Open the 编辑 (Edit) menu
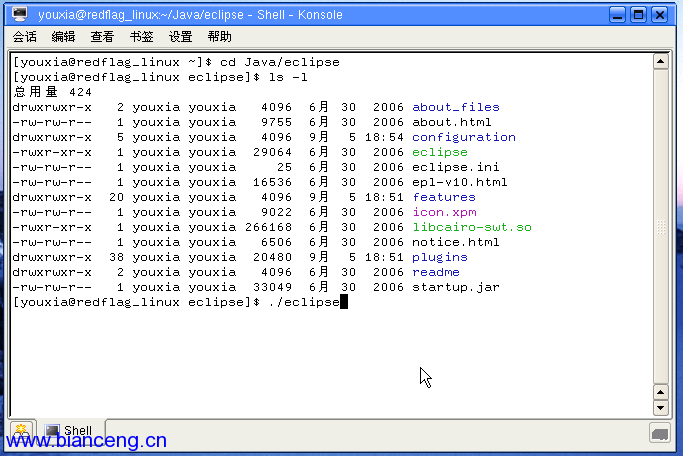Image resolution: width=683 pixels, height=456 pixels. 63,37
